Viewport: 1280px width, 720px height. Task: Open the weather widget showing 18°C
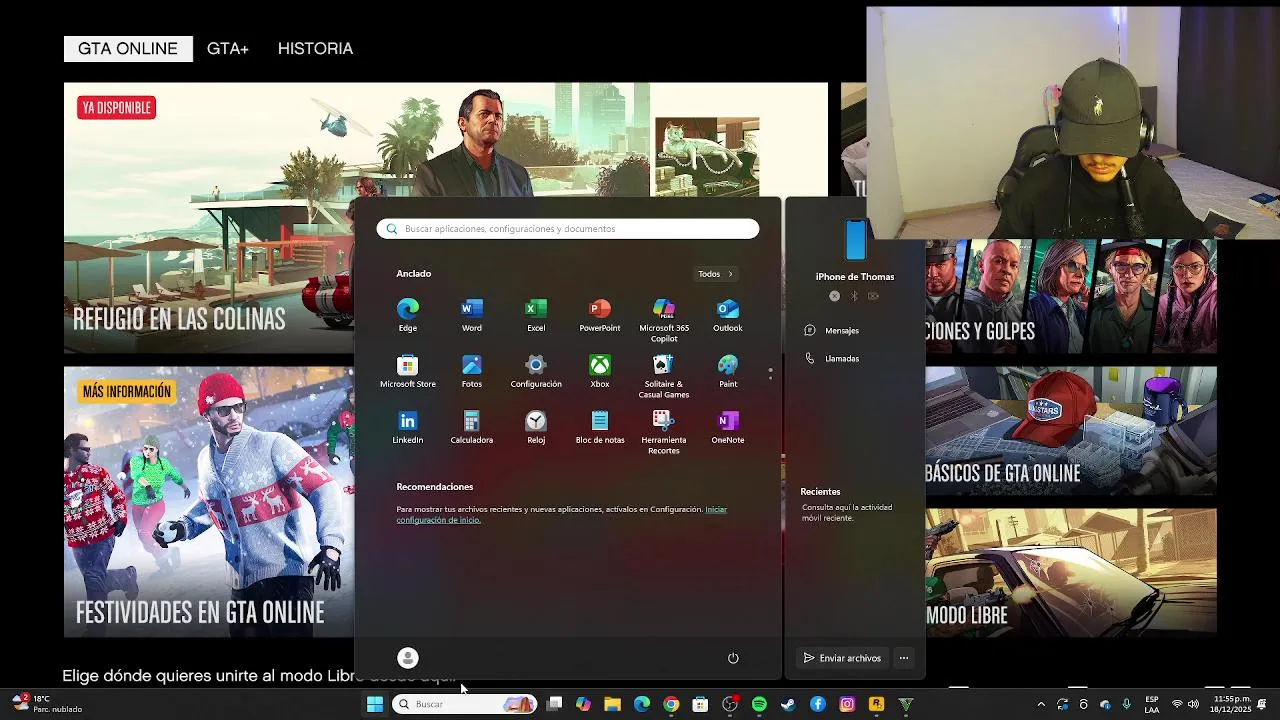pos(46,704)
